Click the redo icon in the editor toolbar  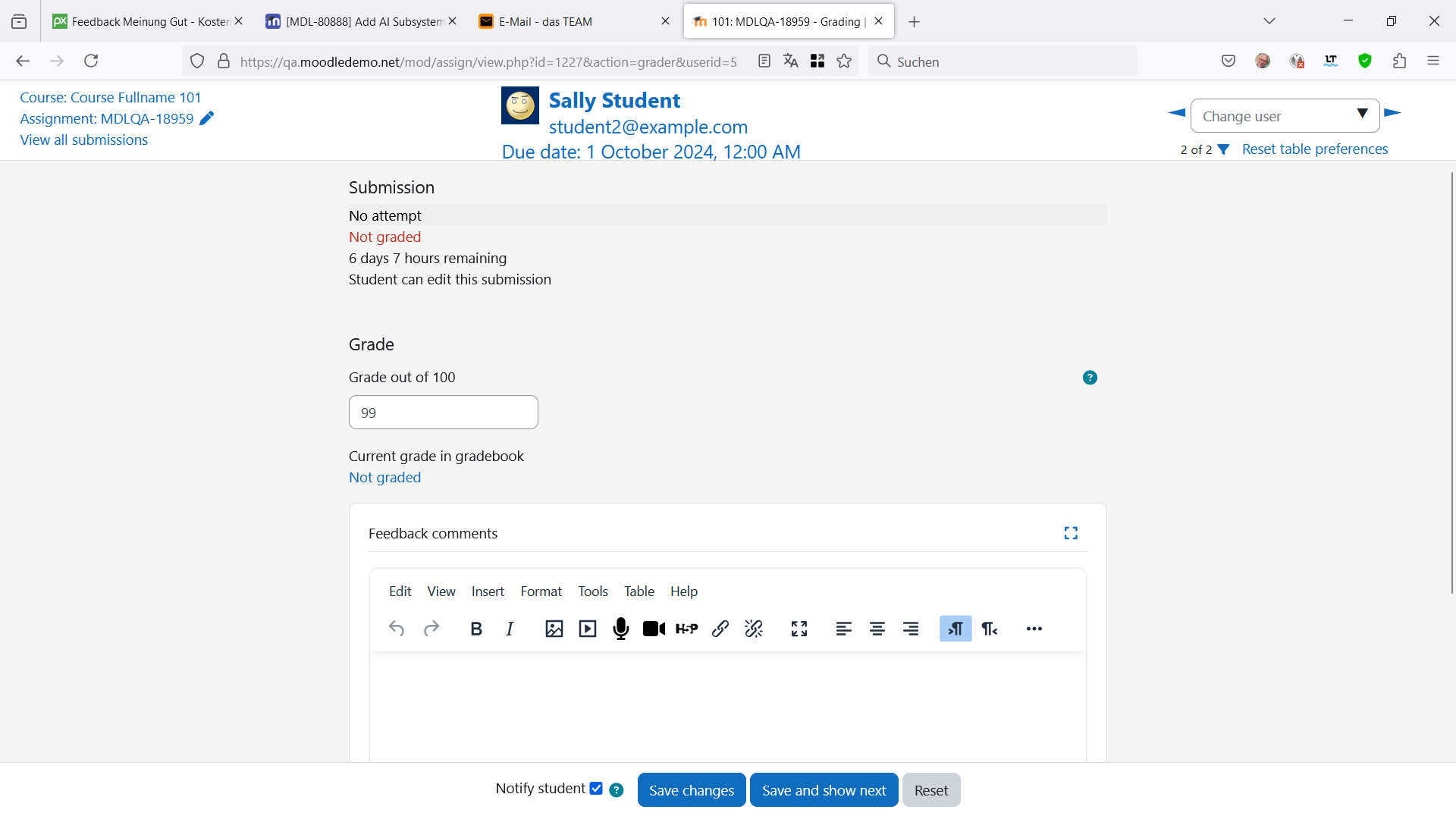[x=431, y=629]
